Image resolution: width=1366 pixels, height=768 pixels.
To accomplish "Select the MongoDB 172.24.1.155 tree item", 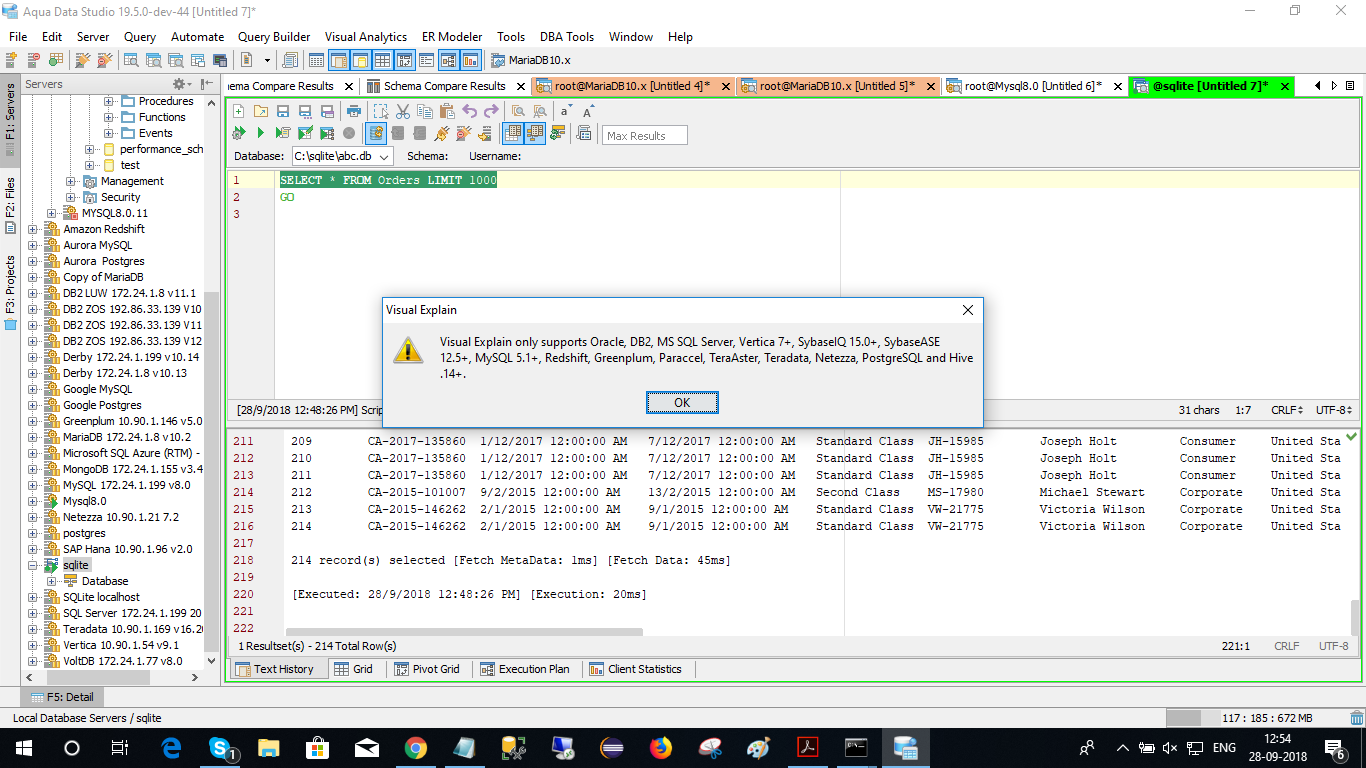I will (x=132, y=469).
